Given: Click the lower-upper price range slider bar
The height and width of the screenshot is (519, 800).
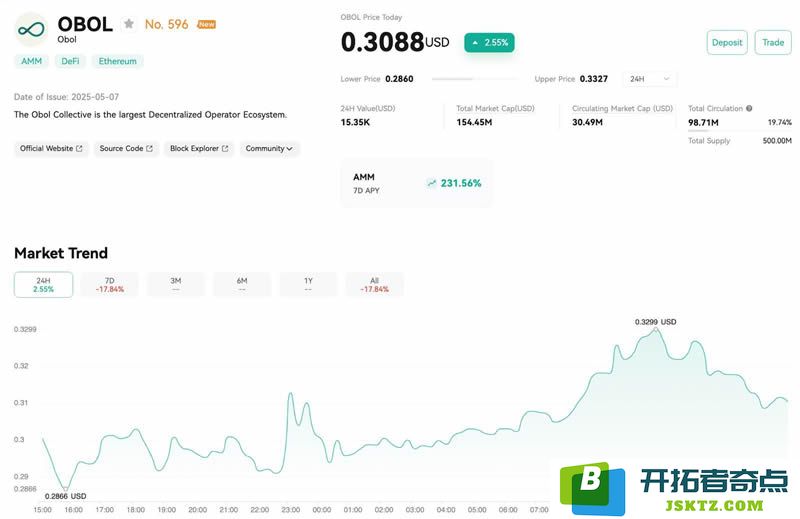Looking at the screenshot, I should (474, 79).
